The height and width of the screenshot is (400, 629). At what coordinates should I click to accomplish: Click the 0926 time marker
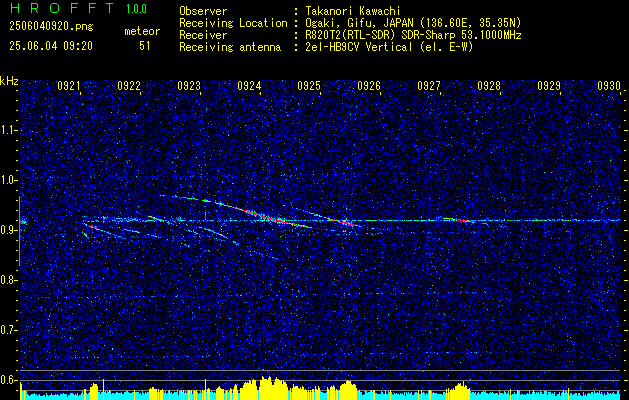369,86
